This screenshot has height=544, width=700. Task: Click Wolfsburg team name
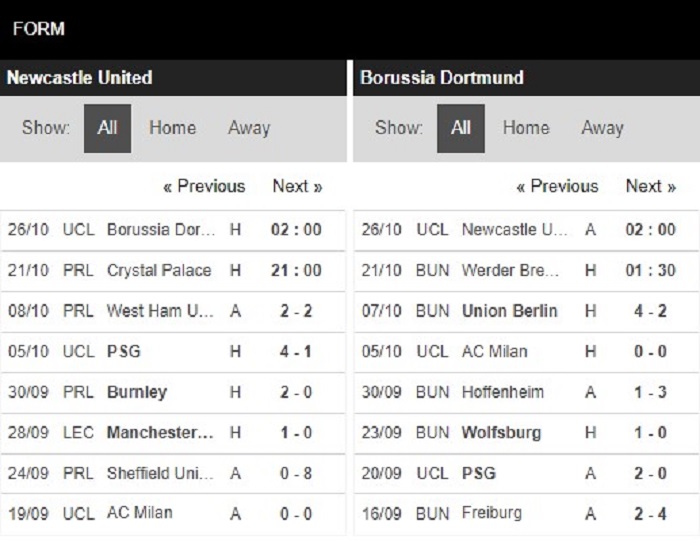click(501, 433)
